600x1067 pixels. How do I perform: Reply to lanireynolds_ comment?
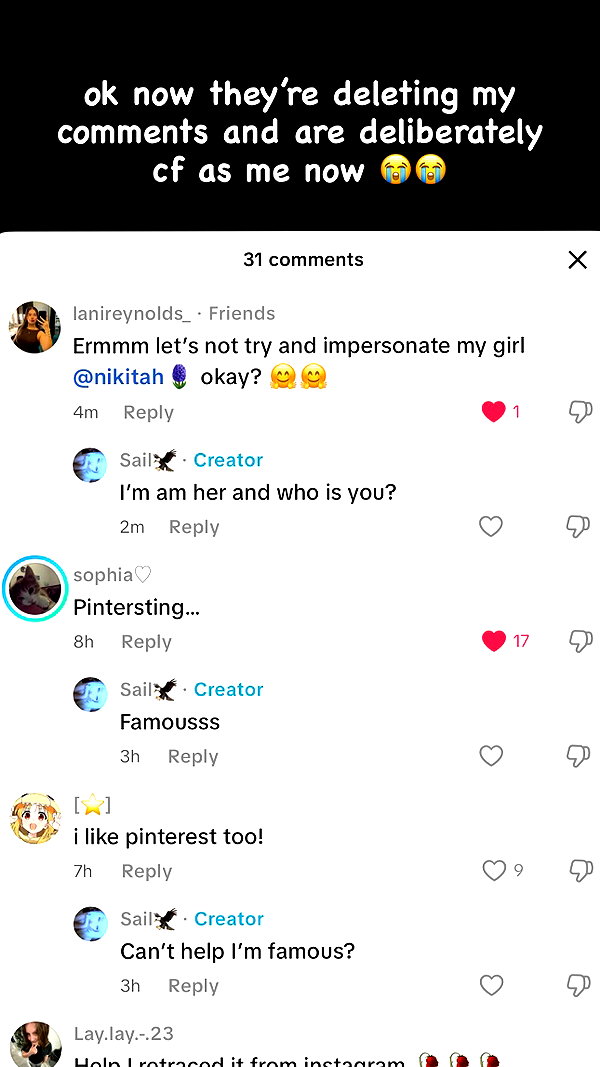[148, 412]
